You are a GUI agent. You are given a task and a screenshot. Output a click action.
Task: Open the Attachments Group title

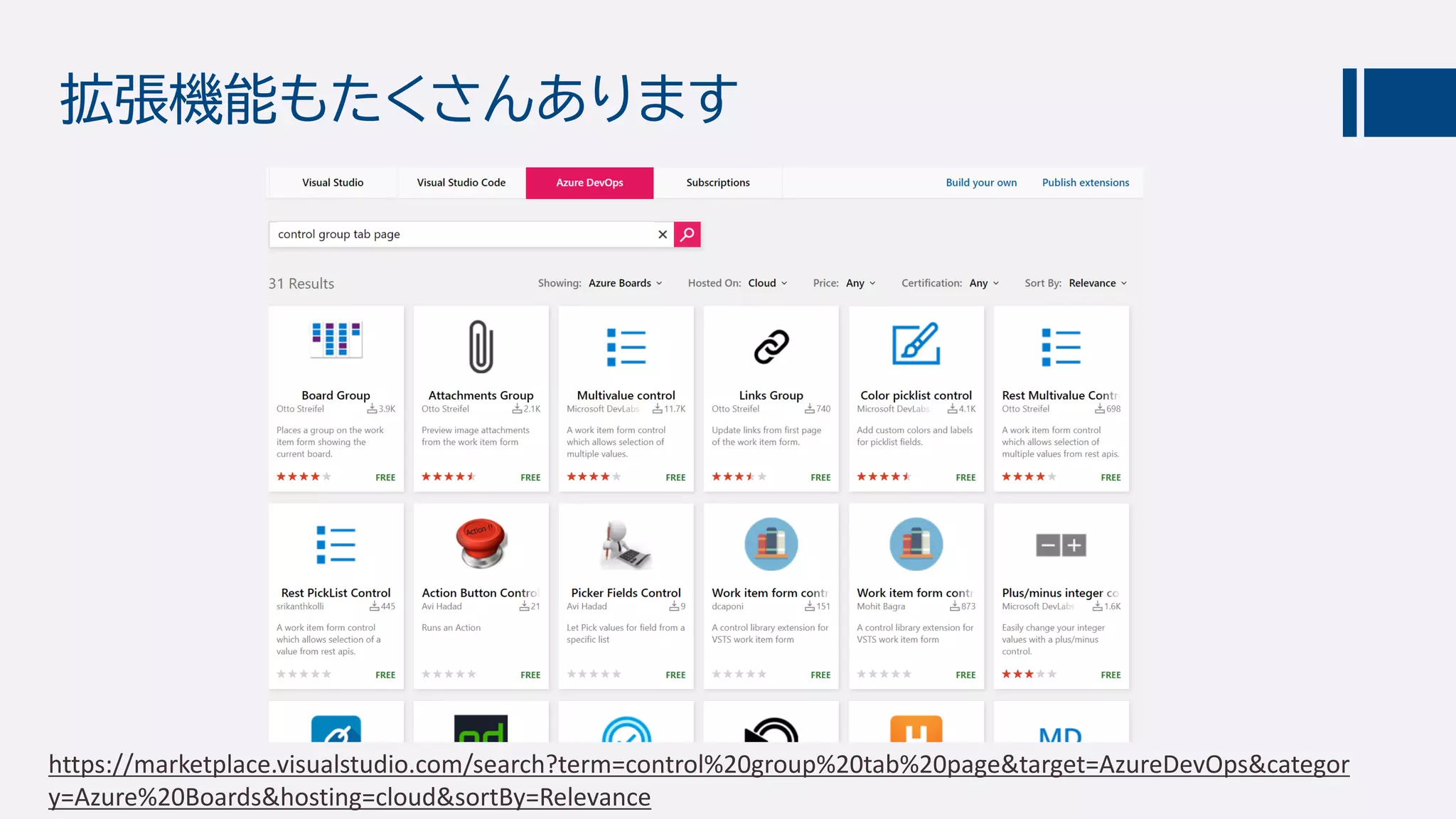(481, 395)
